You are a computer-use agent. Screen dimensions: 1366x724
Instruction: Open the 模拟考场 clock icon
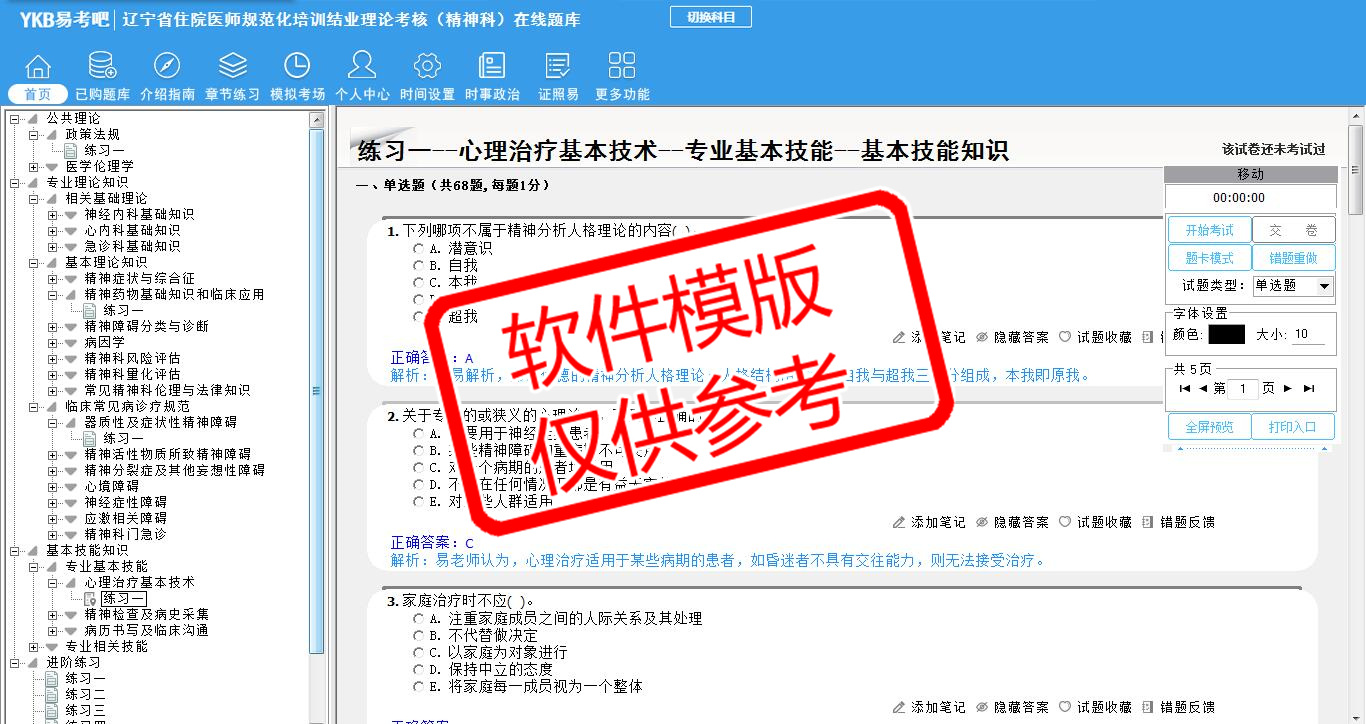pos(297,67)
